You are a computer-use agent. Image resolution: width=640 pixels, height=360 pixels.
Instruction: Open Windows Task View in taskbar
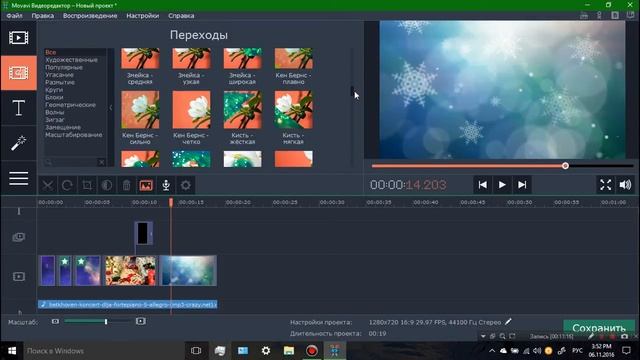(x=196, y=351)
